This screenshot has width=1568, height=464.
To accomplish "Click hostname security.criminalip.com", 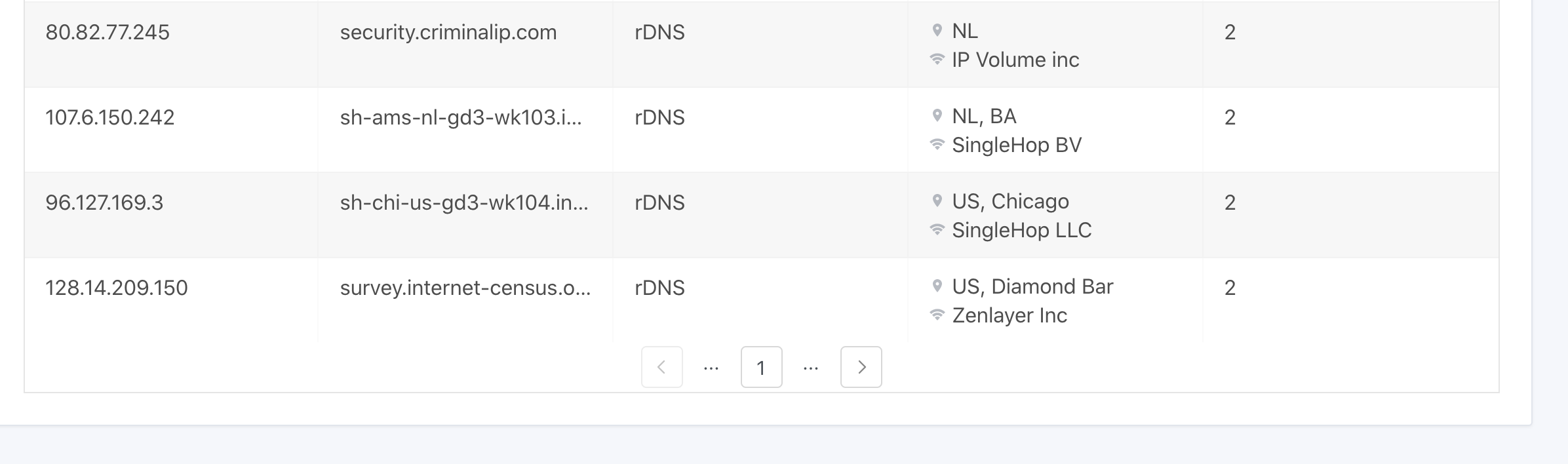I will pyautogui.click(x=448, y=32).
